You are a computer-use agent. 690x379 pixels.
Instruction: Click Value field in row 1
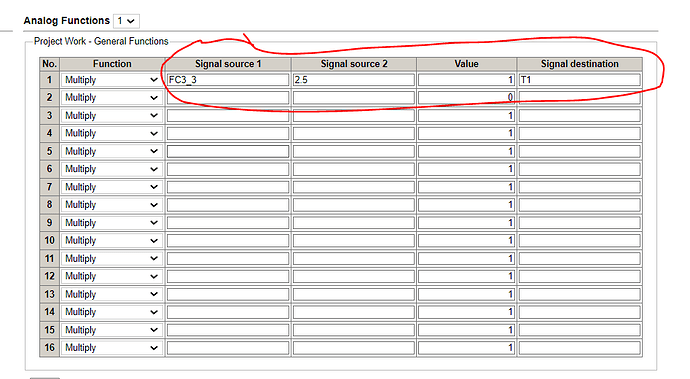pyautogui.click(x=466, y=80)
